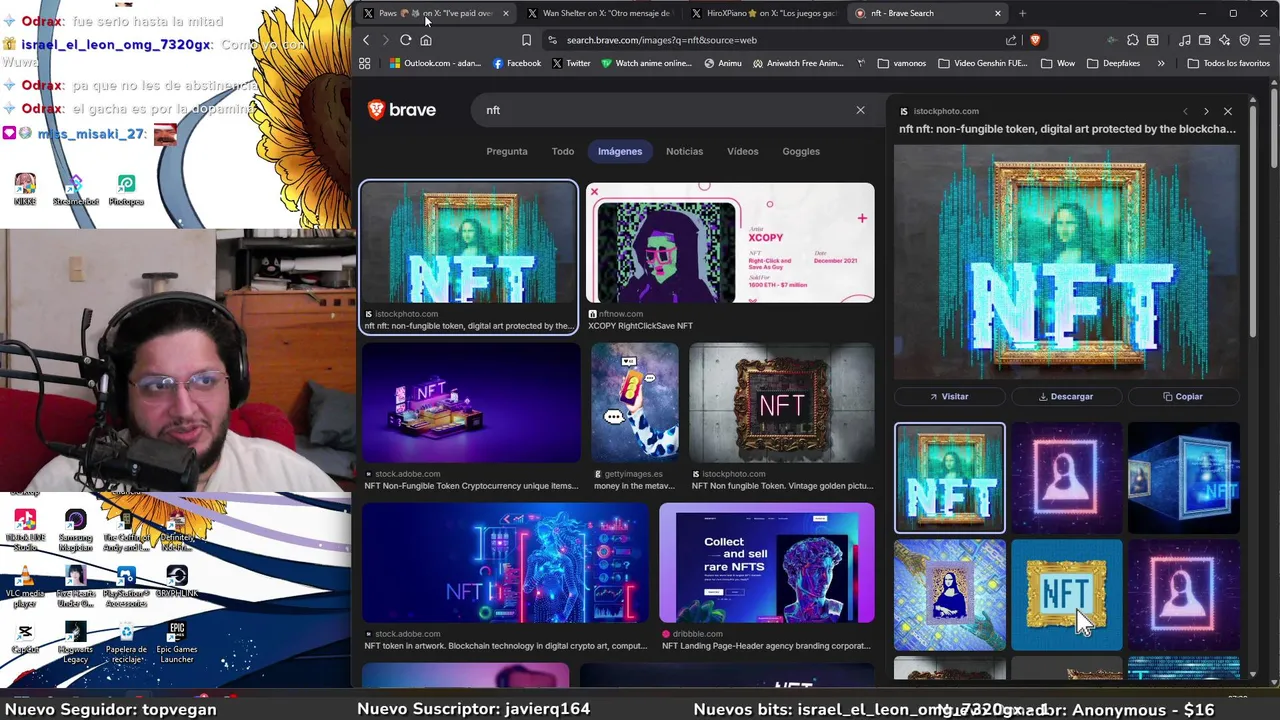Open Brave Shields lion icon
The width and height of the screenshot is (1280, 720).
pyautogui.click(x=1035, y=40)
